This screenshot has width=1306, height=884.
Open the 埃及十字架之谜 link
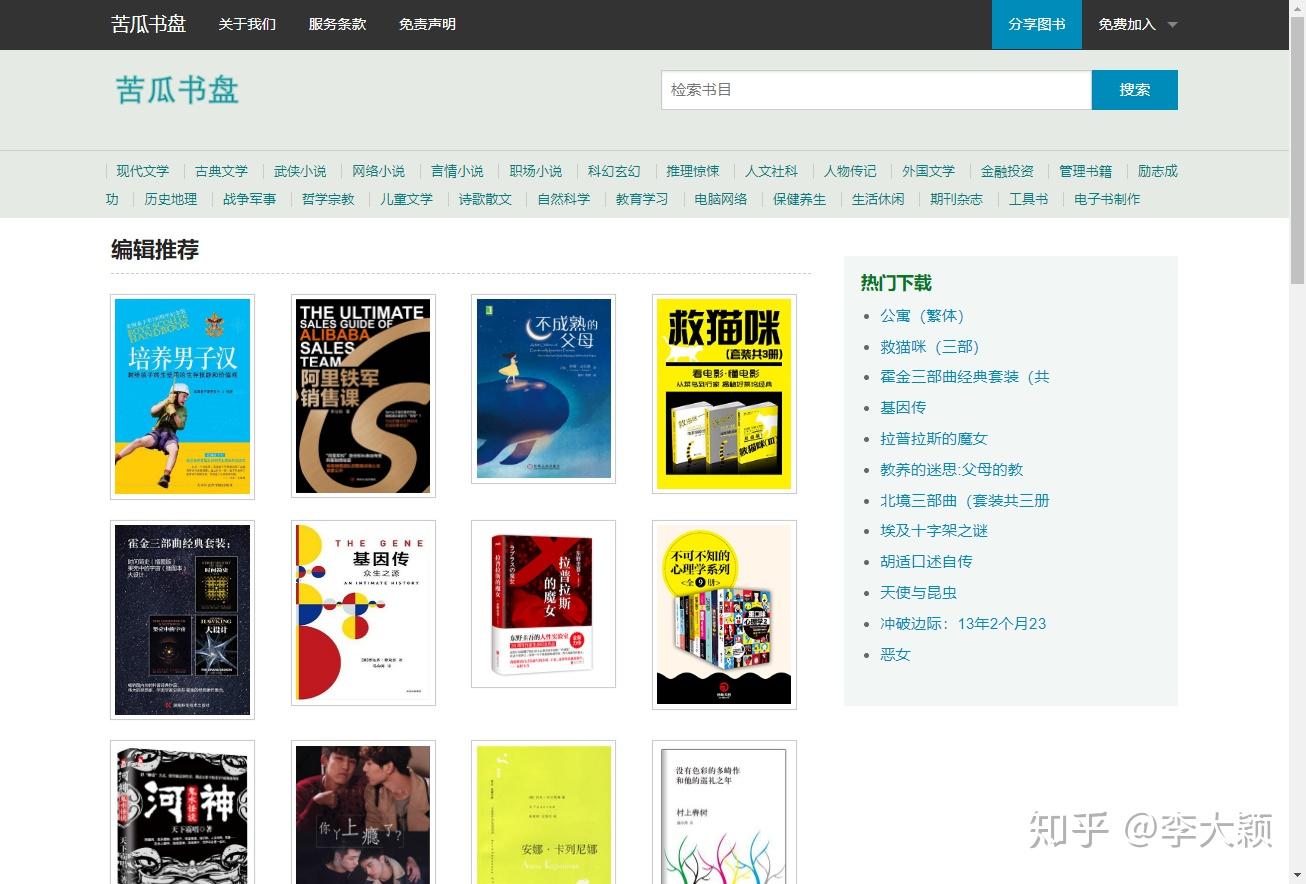pos(934,531)
